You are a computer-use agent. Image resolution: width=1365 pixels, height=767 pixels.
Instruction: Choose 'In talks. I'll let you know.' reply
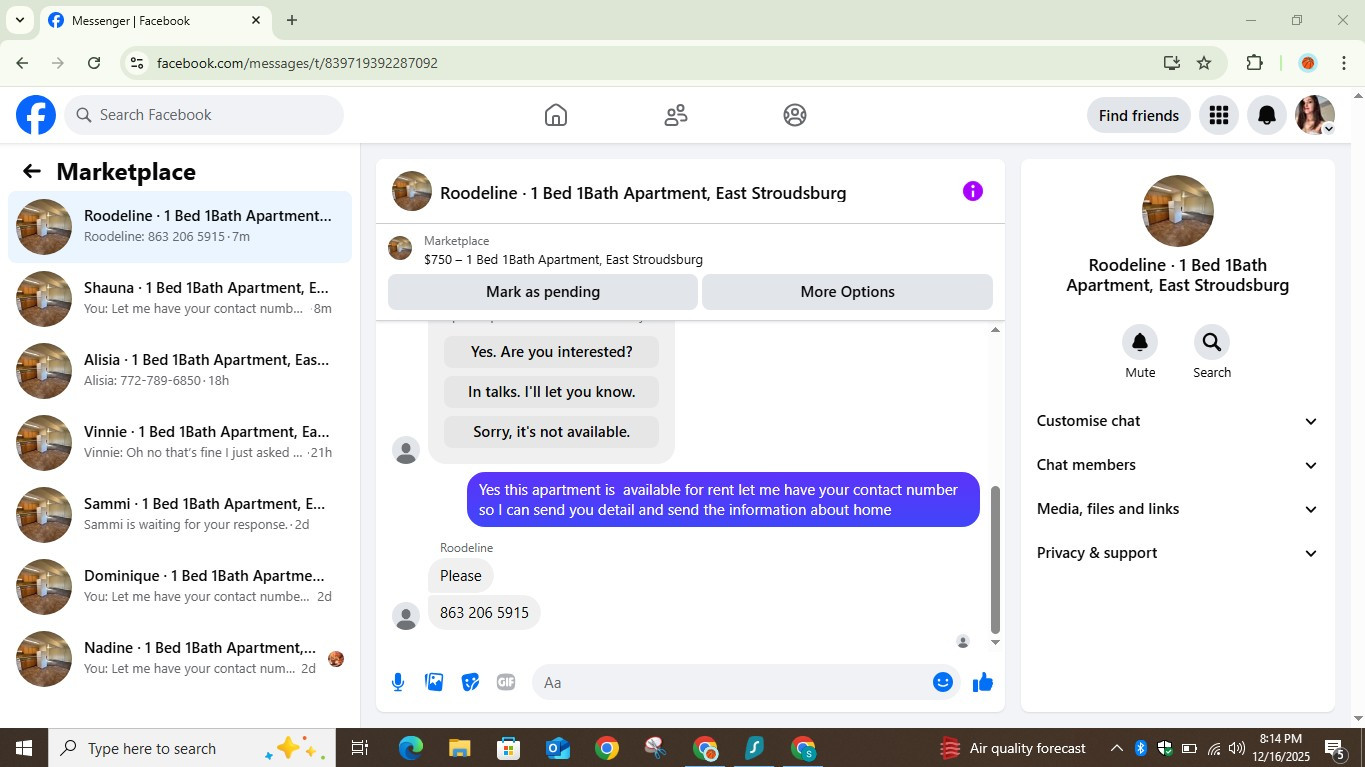pos(552,392)
